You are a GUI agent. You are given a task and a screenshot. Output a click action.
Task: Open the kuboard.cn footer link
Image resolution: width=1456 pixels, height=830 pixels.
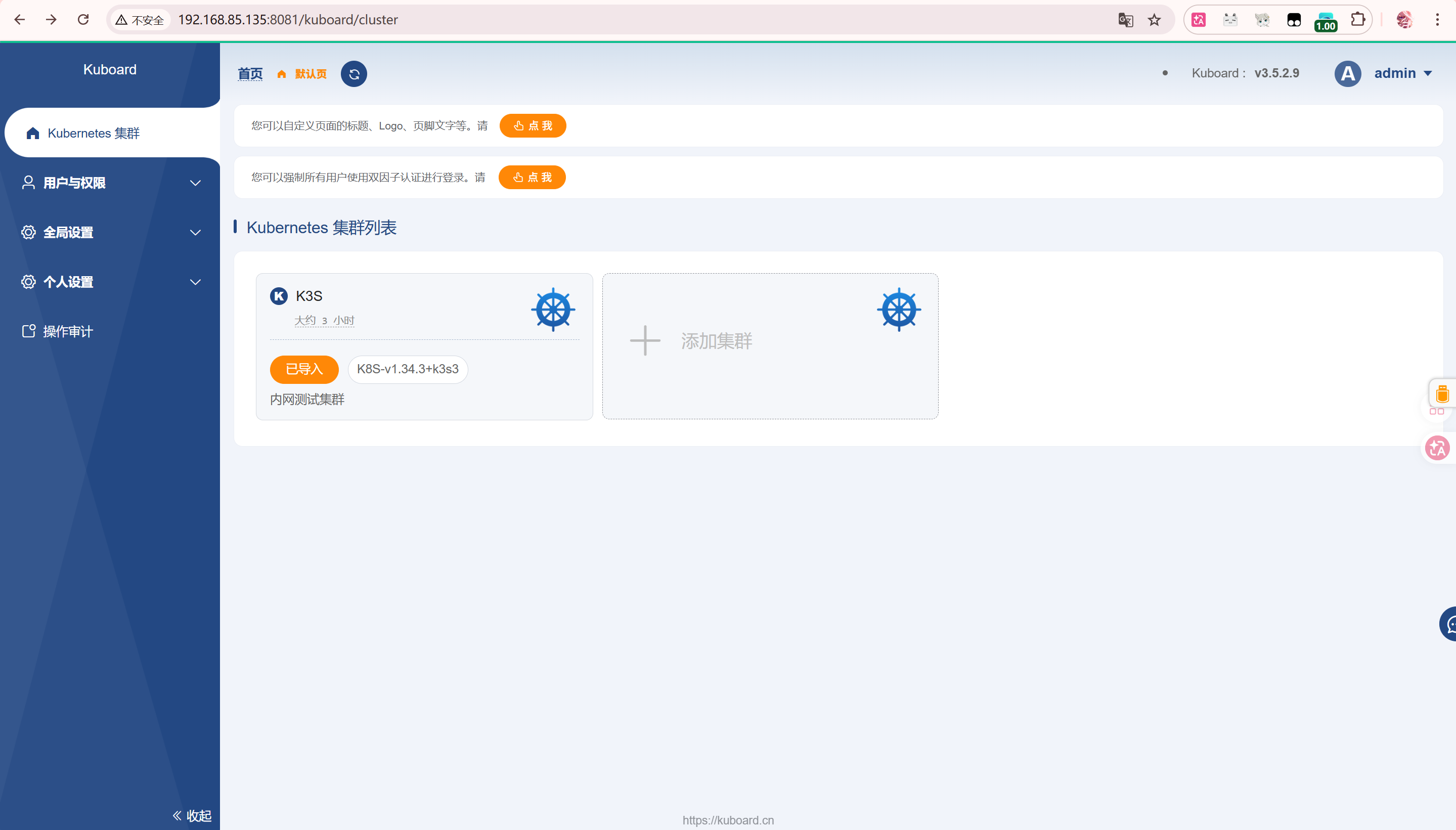tap(728, 820)
